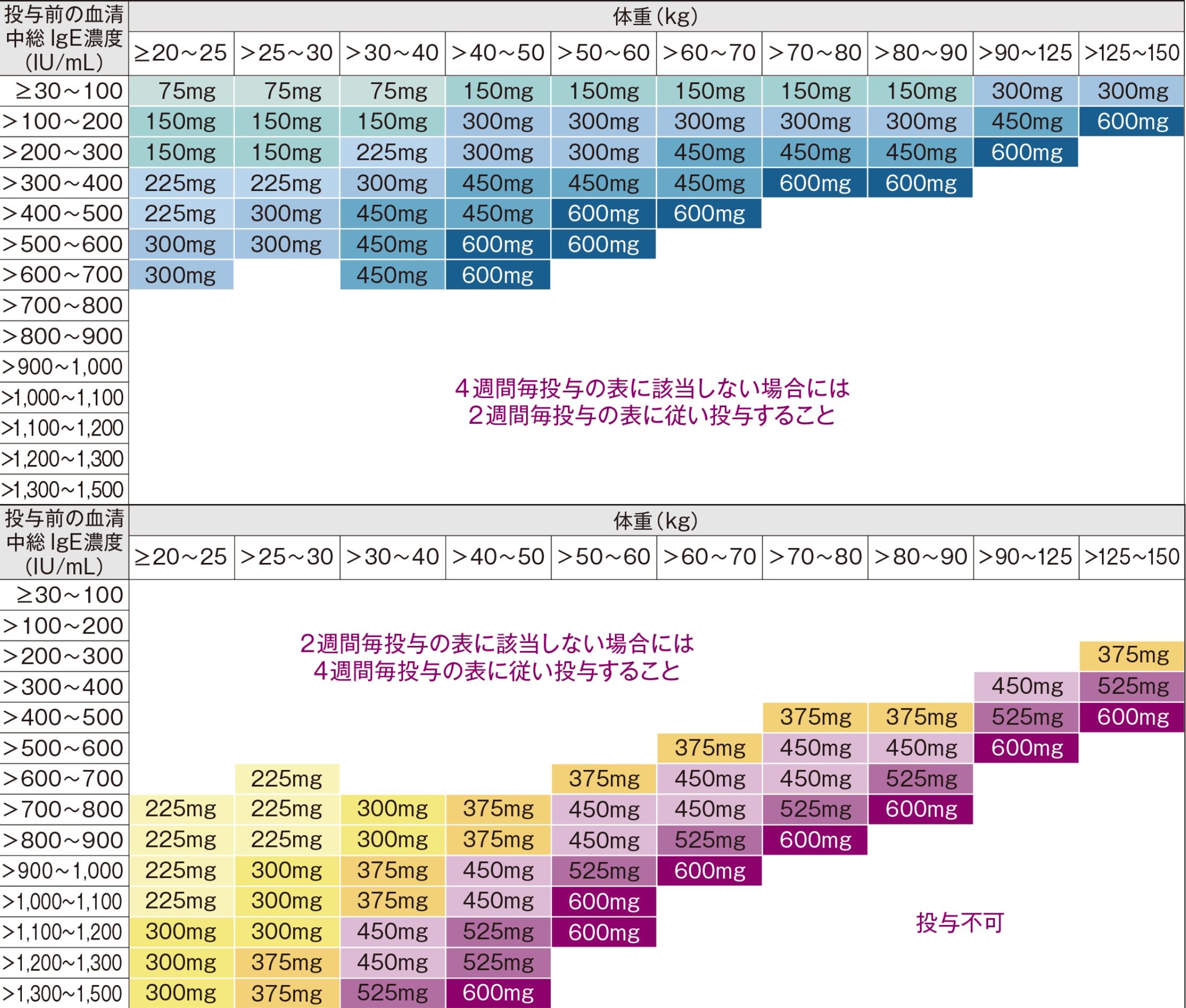
Task: Click 600mg in lower table row >1,000~1,100
Action: [x=604, y=902]
